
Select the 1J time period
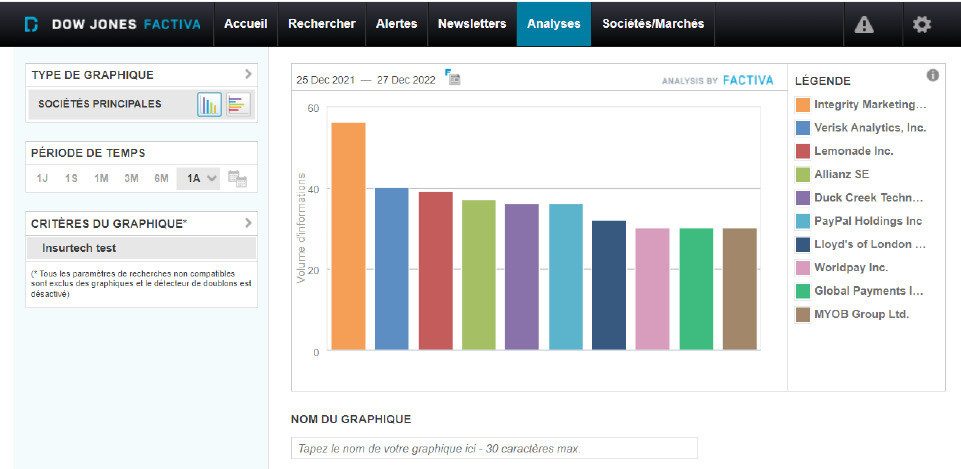[x=42, y=178]
